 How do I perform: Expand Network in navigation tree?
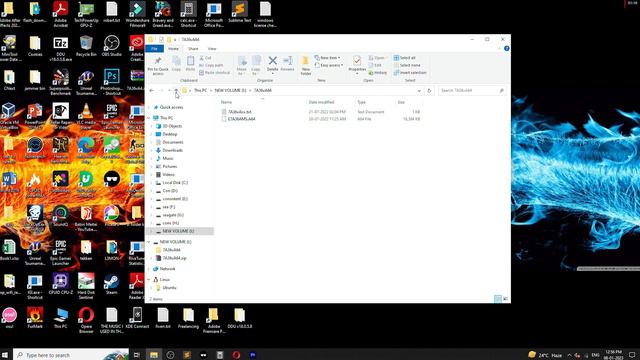coord(149,269)
